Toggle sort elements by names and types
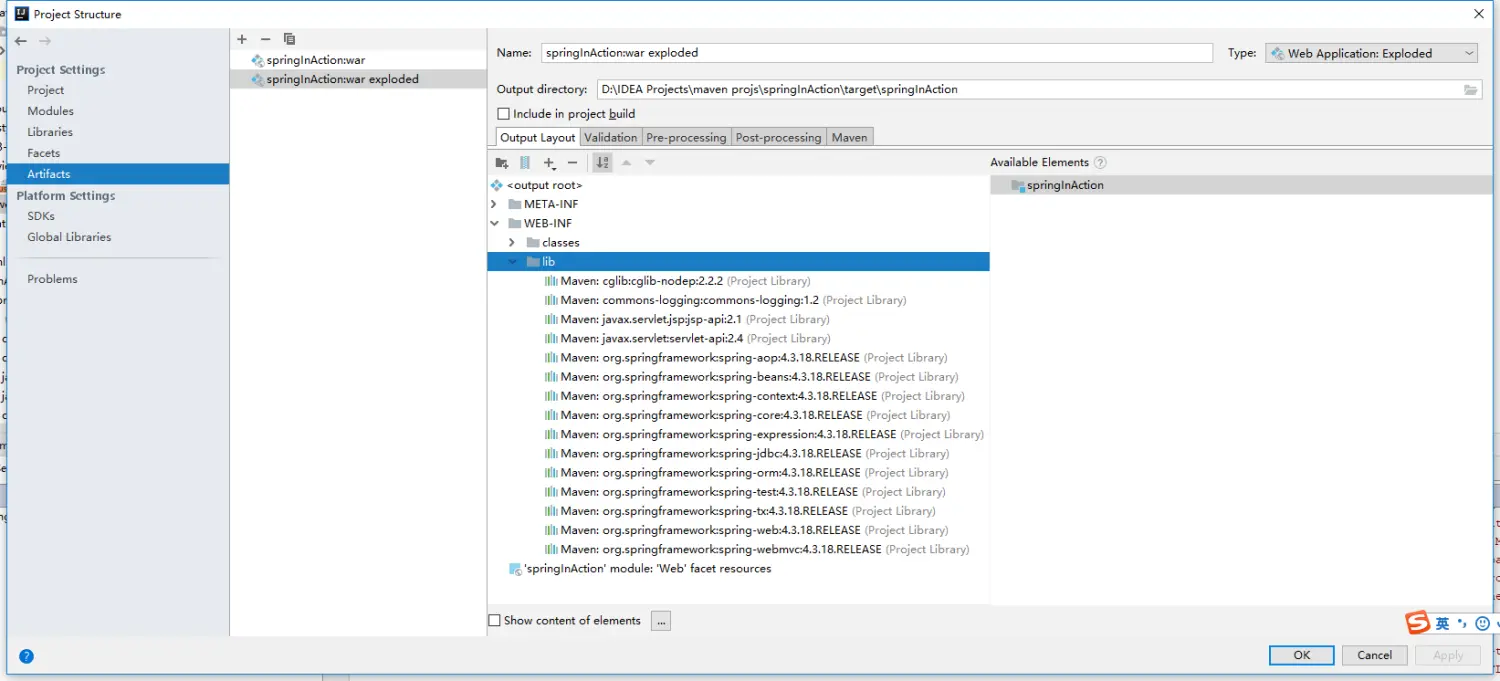This screenshot has width=1500, height=681. coord(602,162)
